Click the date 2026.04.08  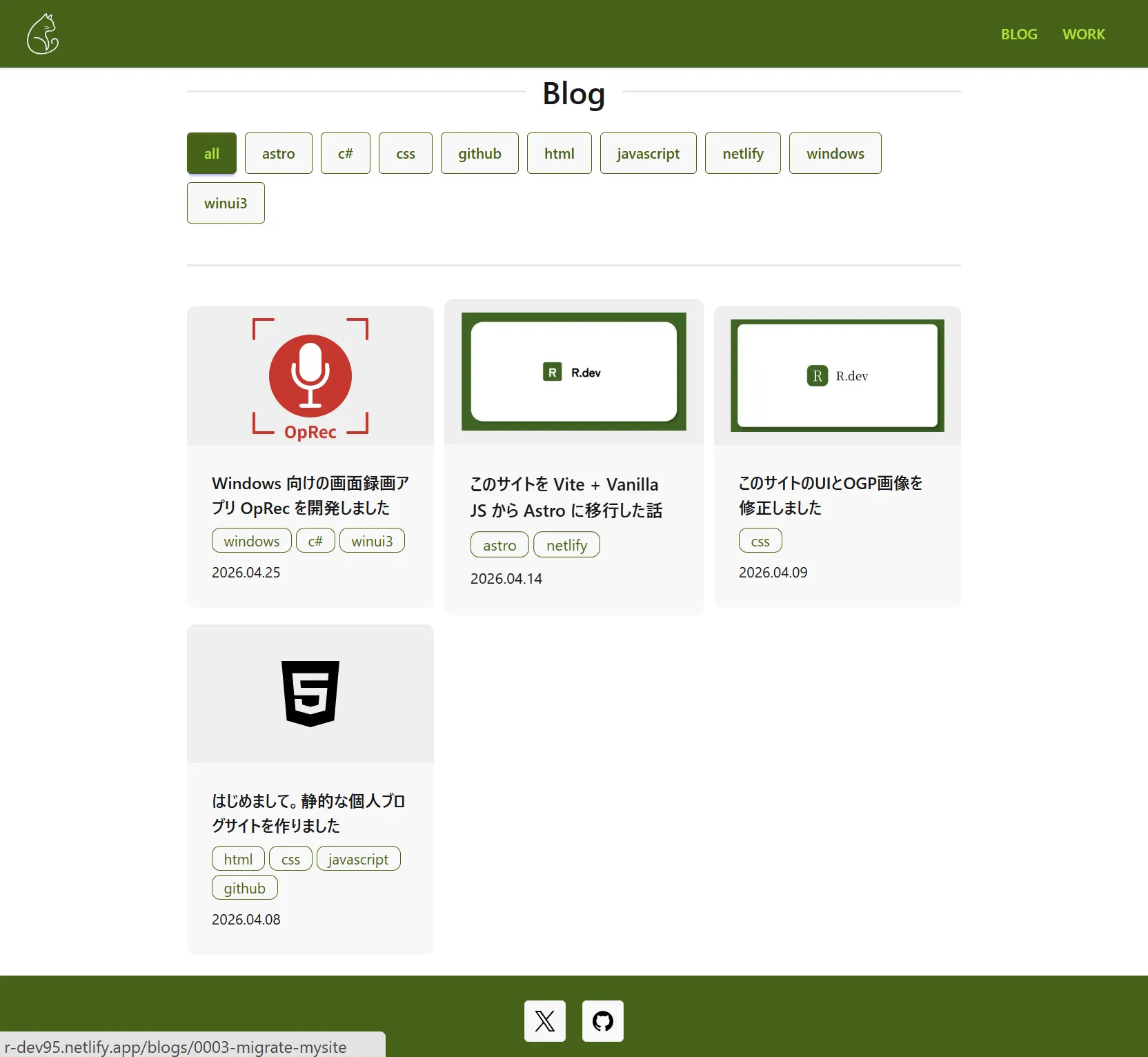pos(246,920)
